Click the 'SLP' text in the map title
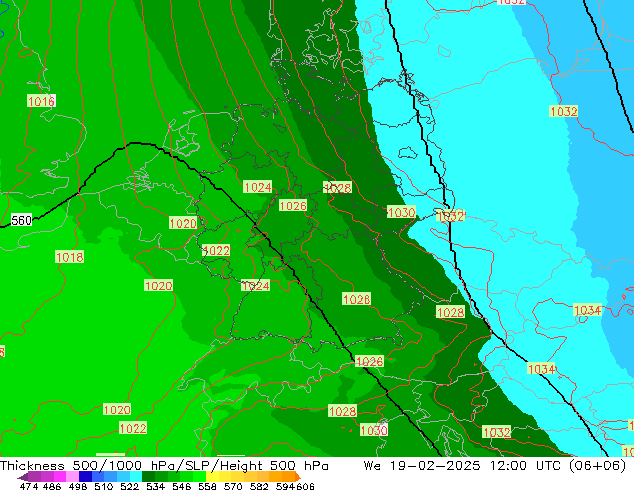Viewport: 634px width, 490px height. tap(199, 466)
